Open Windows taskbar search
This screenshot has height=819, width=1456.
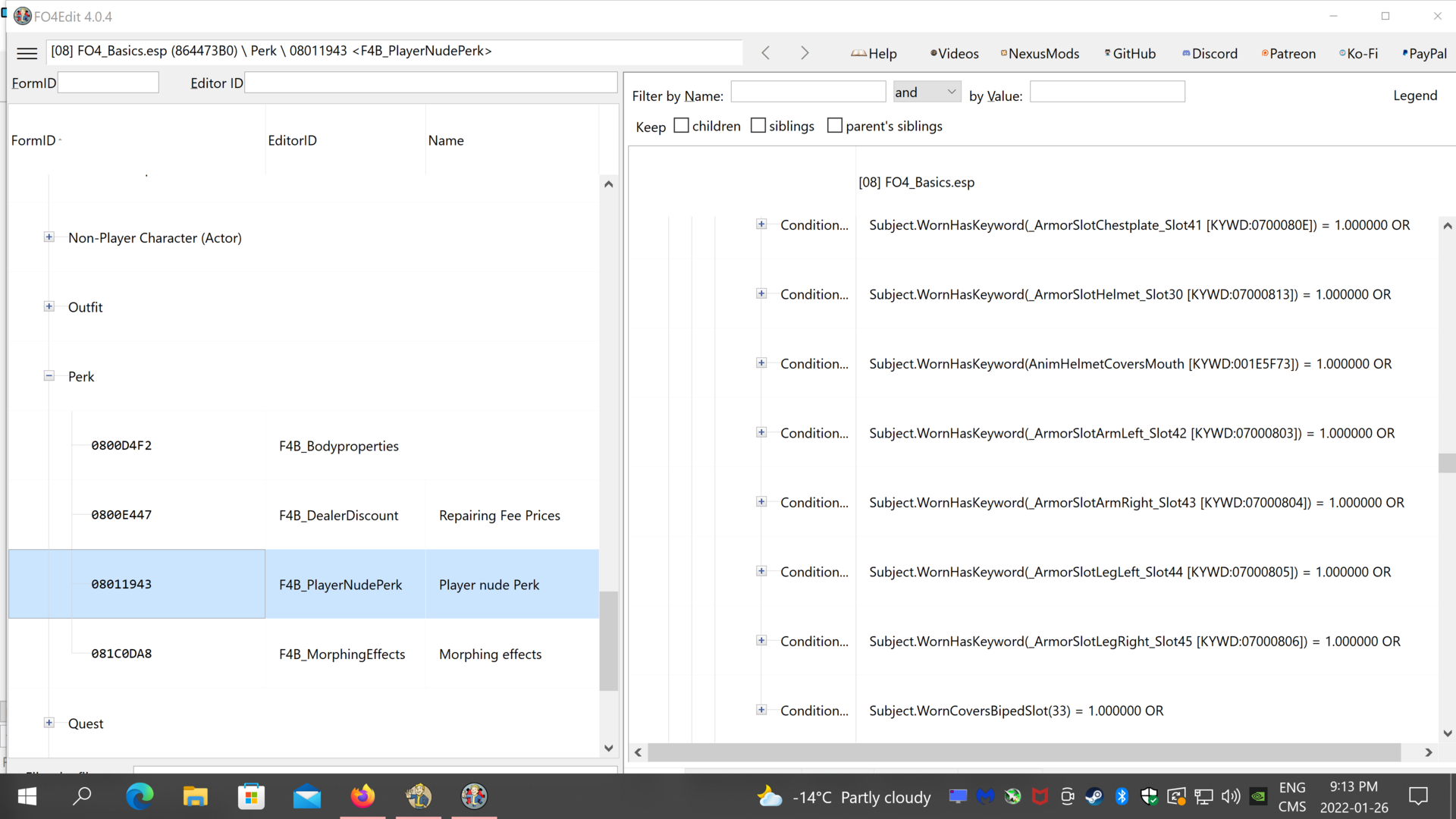pos(82,796)
